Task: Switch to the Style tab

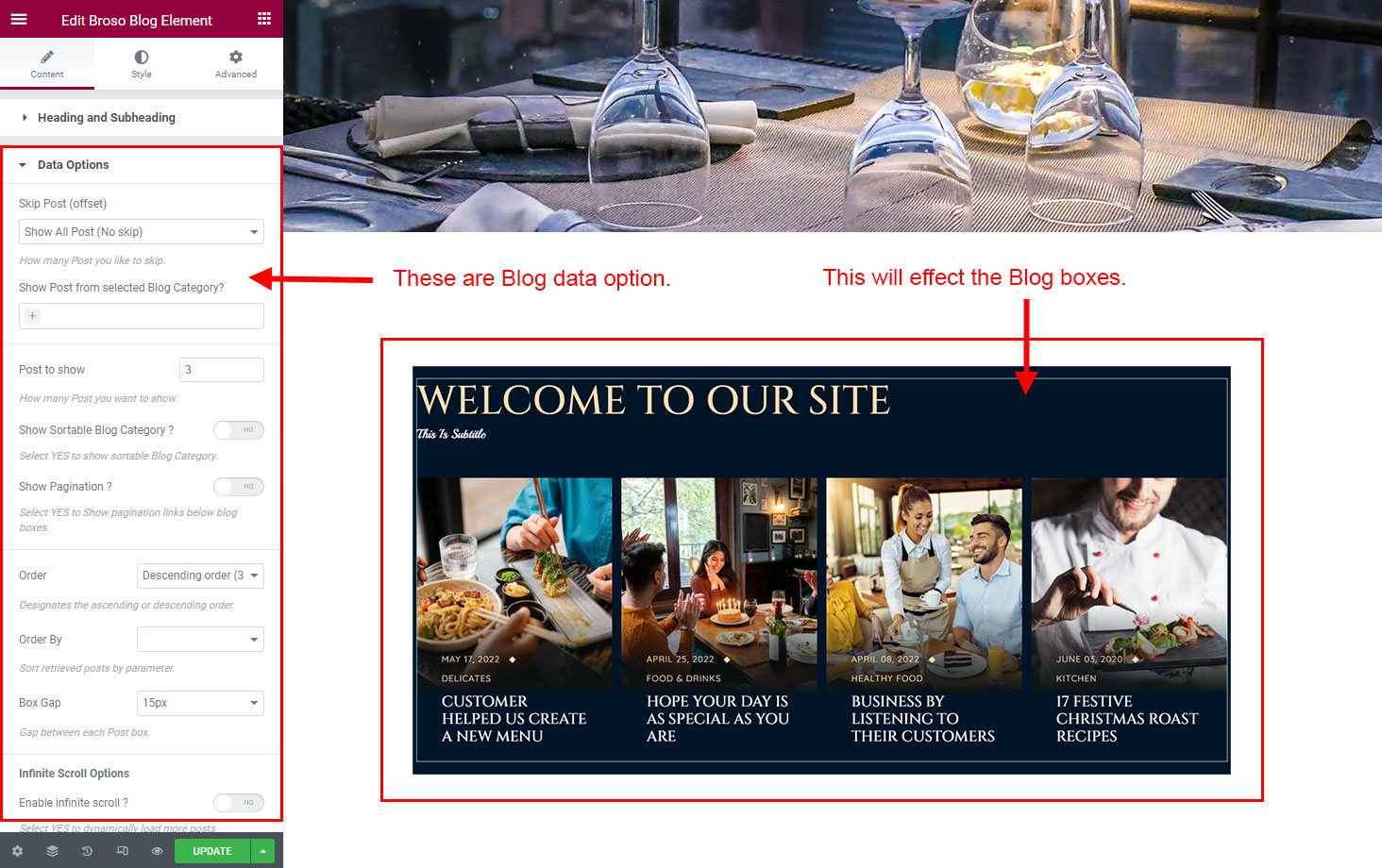Action: point(142,64)
